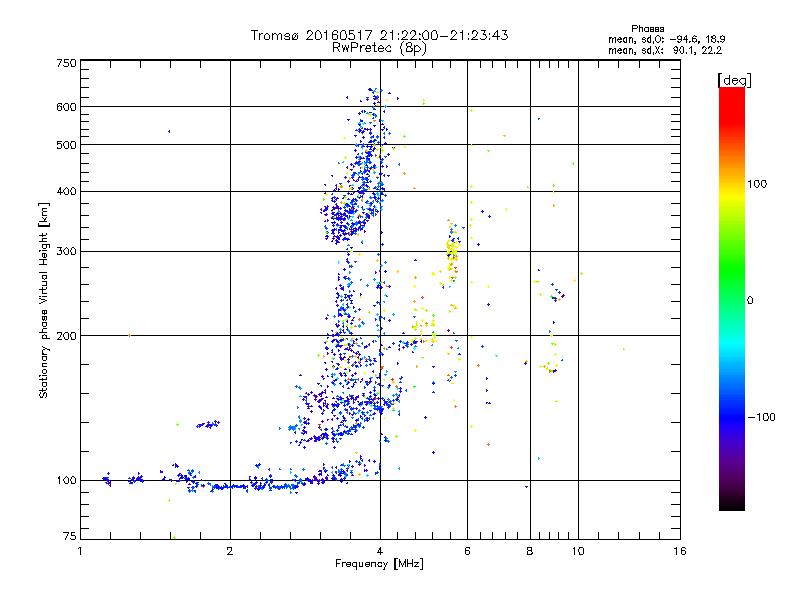Click the y-axis tick label "200"

66,336
